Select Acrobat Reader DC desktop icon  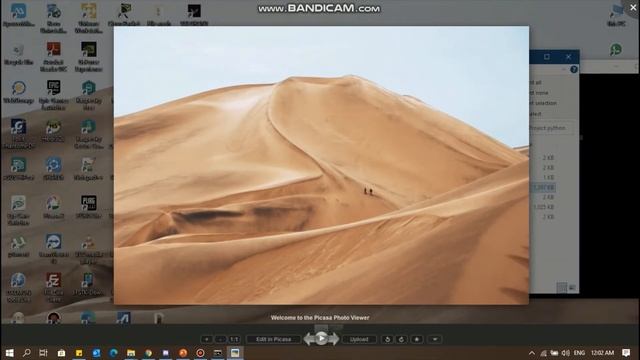point(53,57)
